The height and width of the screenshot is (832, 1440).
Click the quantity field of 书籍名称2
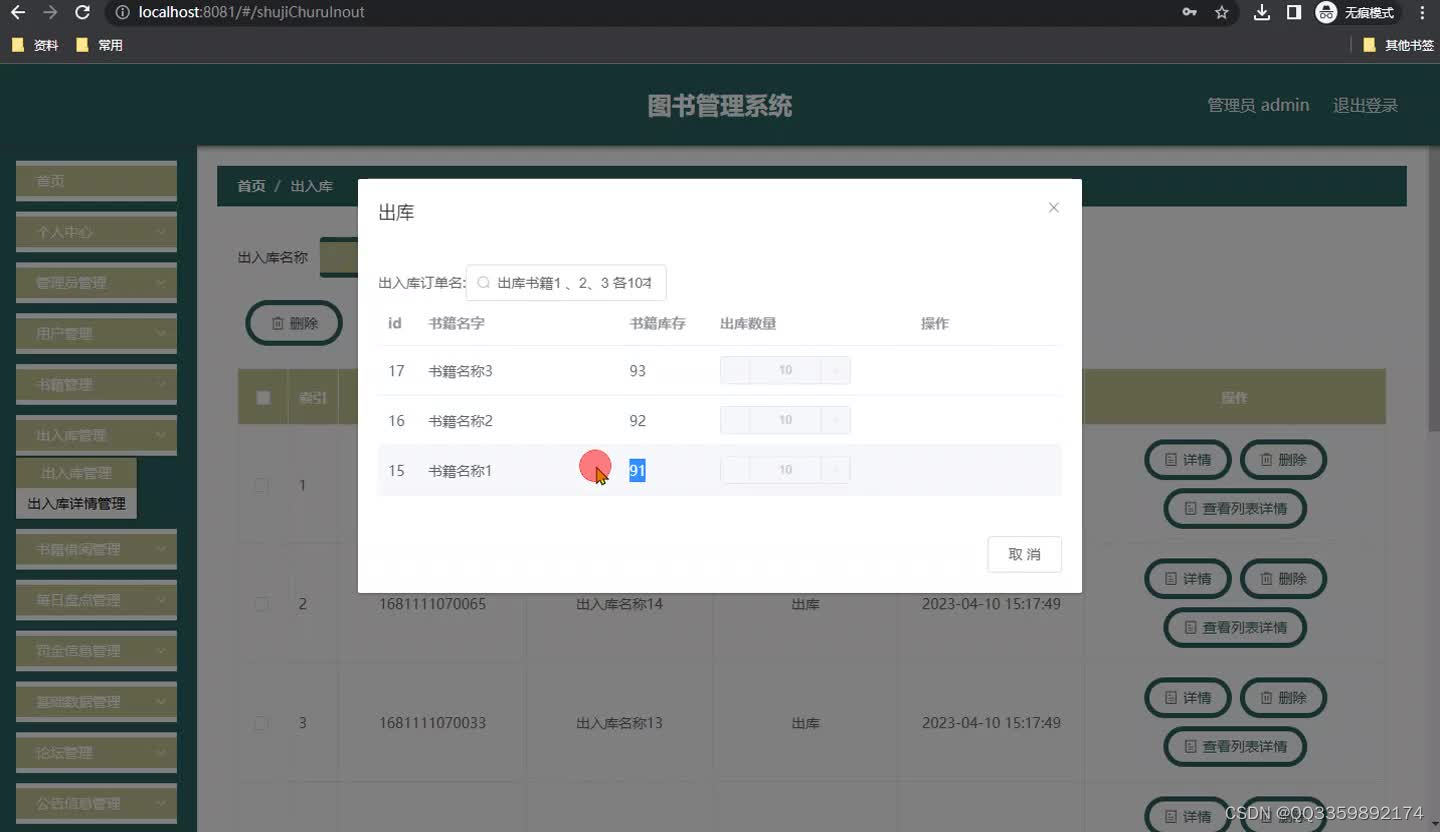[785, 420]
